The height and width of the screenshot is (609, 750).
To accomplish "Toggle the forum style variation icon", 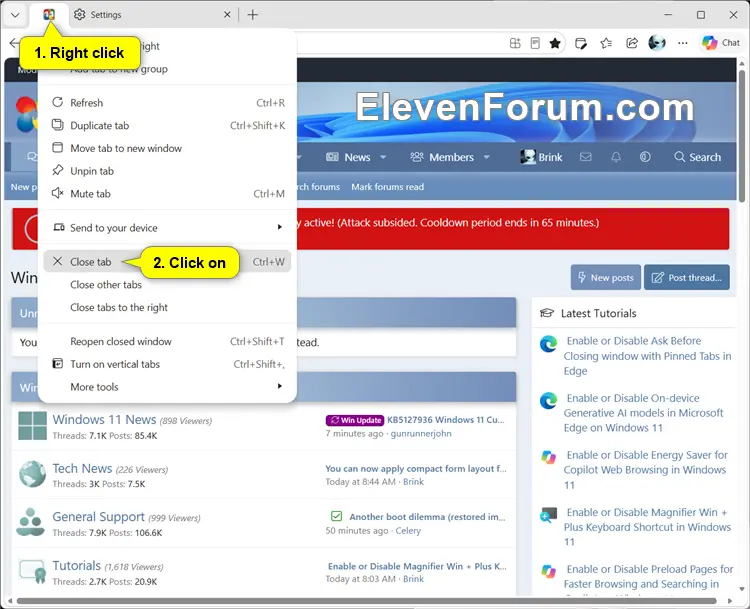I will click(645, 157).
